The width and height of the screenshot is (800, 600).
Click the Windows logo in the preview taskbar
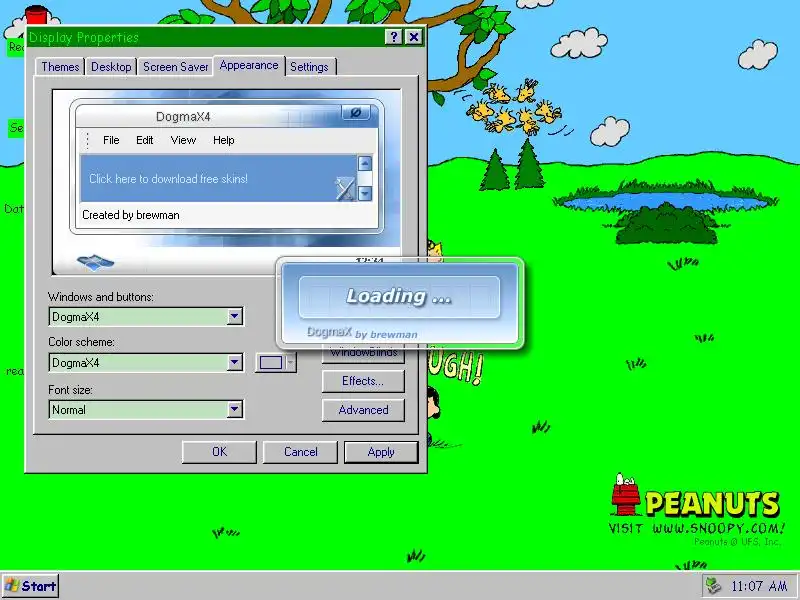click(95, 262)
